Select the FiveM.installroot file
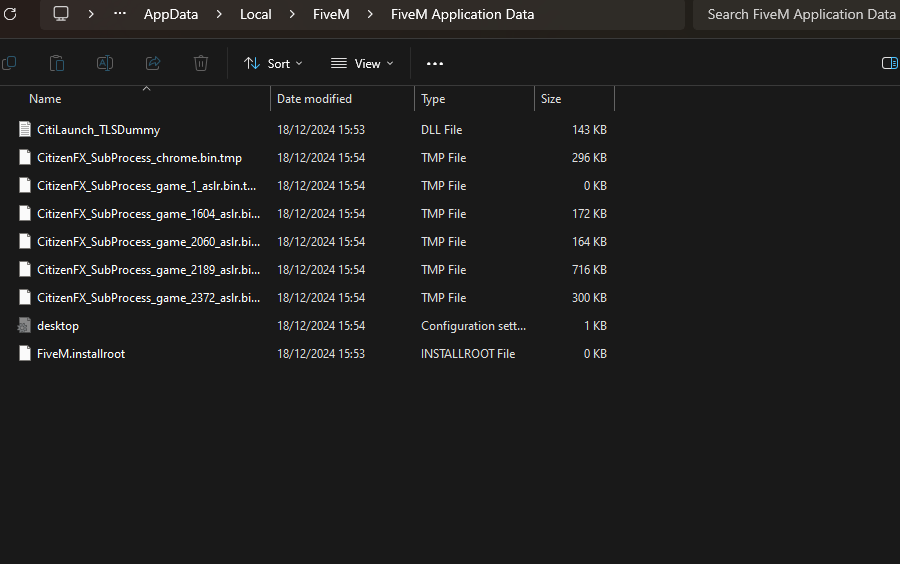Screen dimensions: 900x564 (81, 354)
